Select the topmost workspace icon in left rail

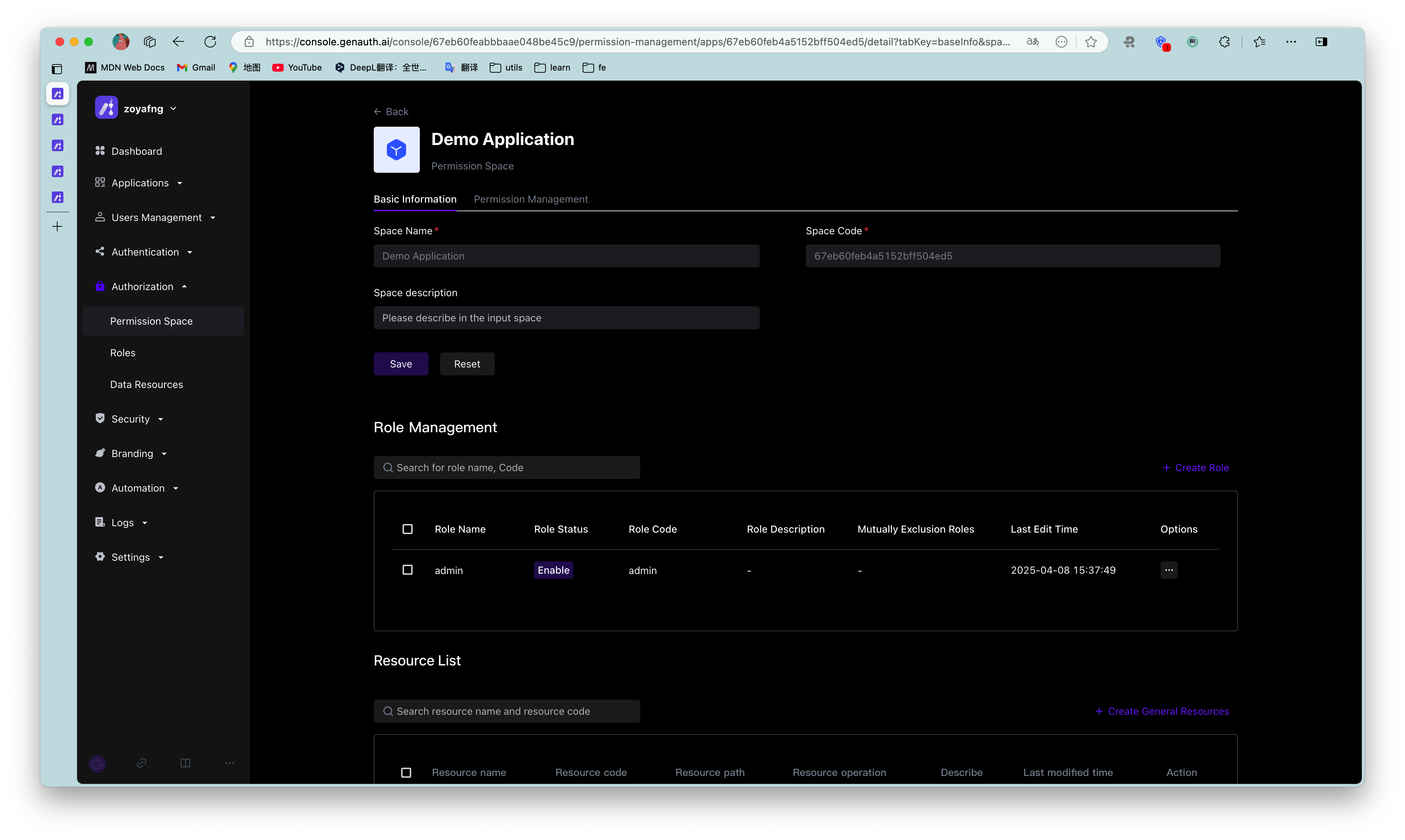click(57, 94)
